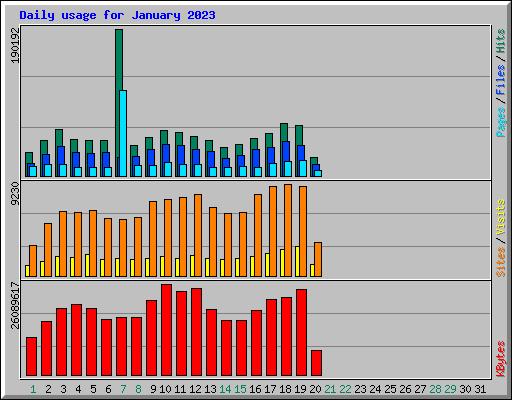Click the Visits legend label
512x400 pixels.
500,218
